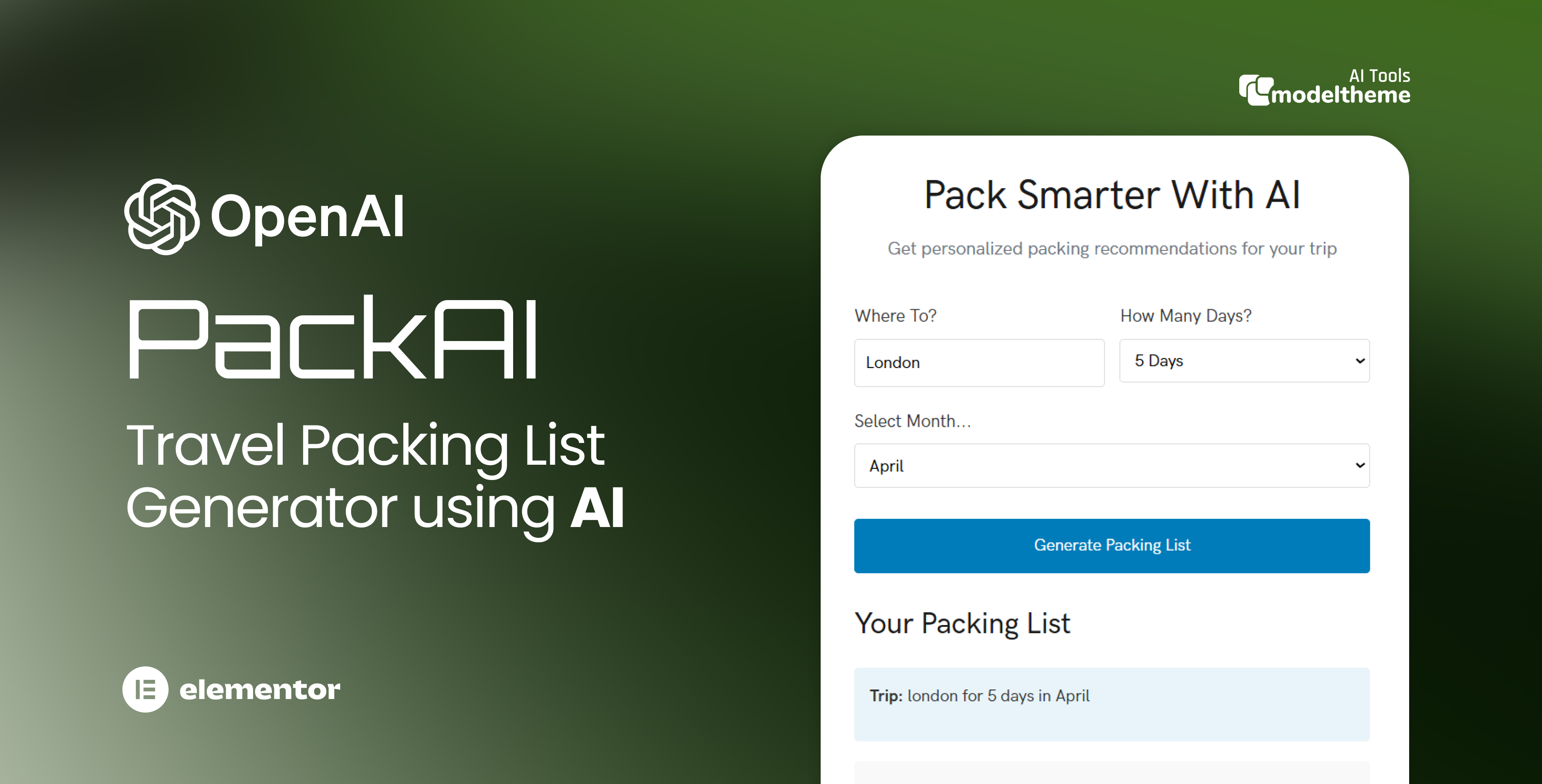Click the Generate Packing List button
The width and height of the screenshot is (1542, 784).
click(1112, 546)
